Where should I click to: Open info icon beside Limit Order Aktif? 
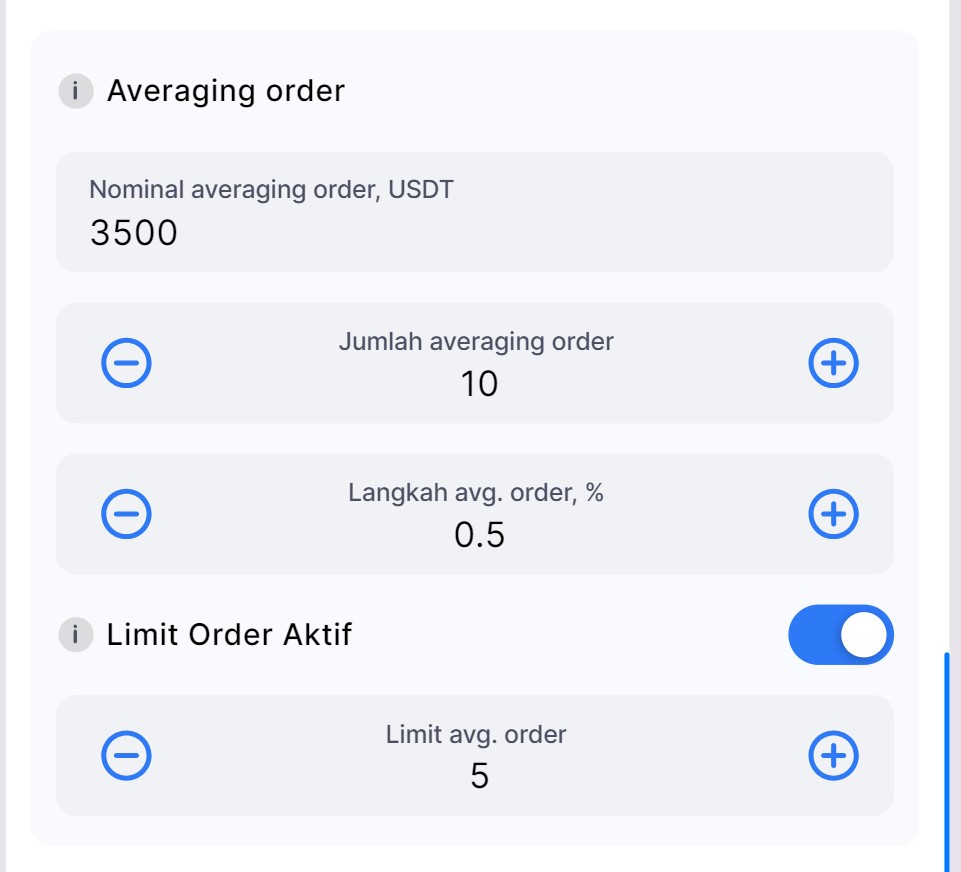point(75,635)
